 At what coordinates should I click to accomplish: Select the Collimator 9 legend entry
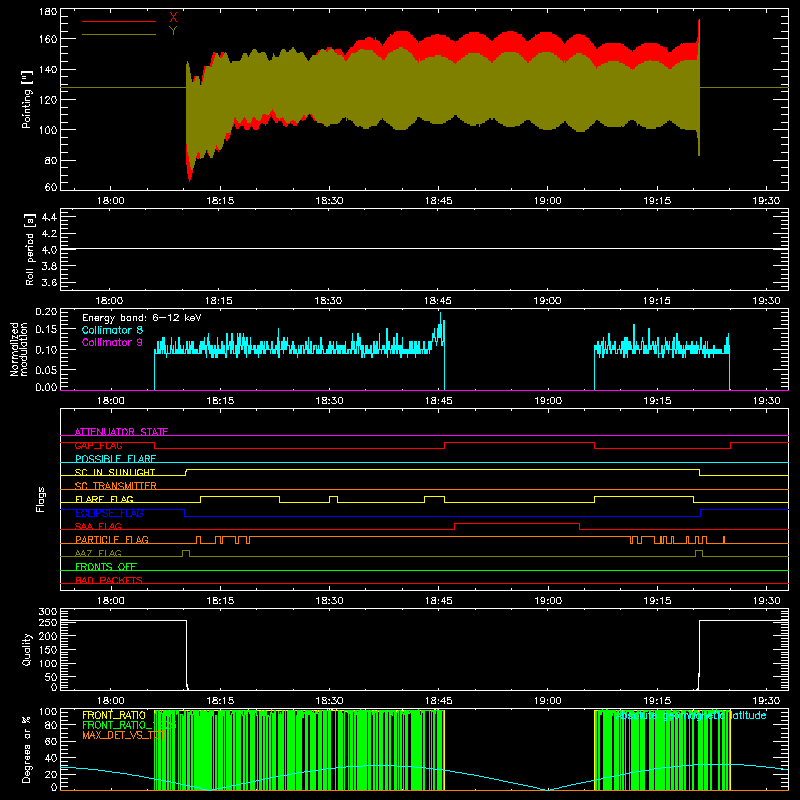(x=112, y=342)
